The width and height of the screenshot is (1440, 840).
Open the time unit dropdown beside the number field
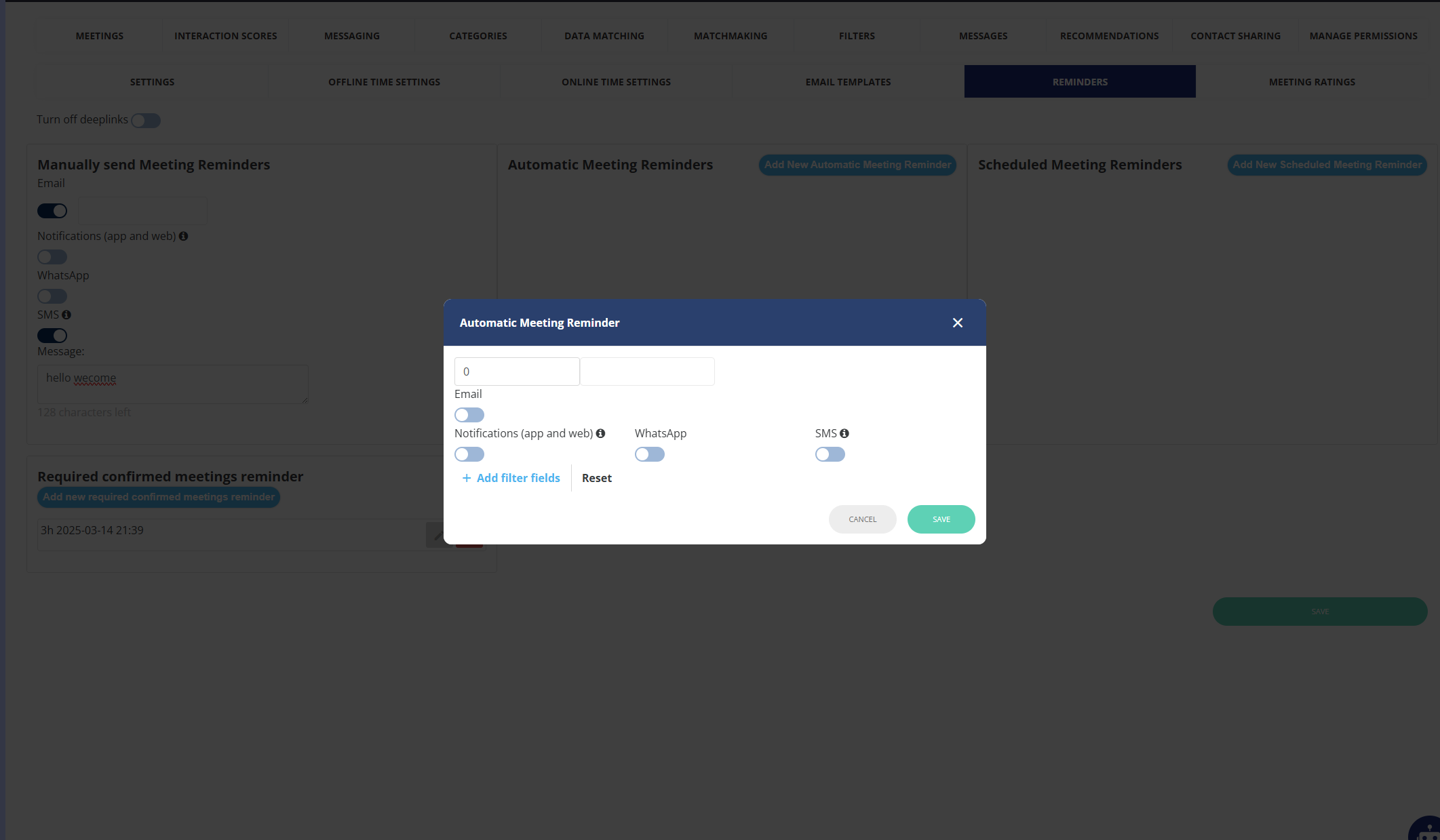coord(647,372)
